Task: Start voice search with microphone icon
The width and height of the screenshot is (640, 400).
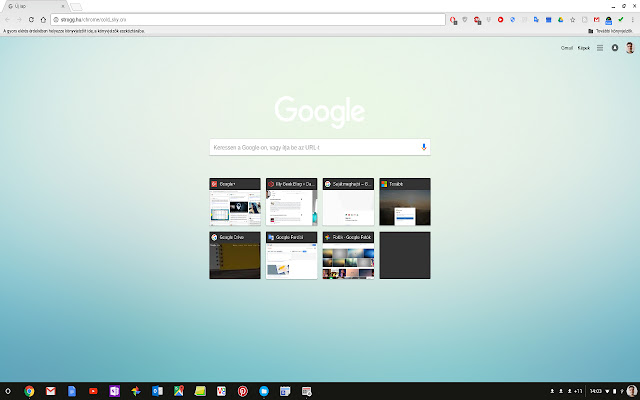Action: pyautogui.click(x=424, y=147)
